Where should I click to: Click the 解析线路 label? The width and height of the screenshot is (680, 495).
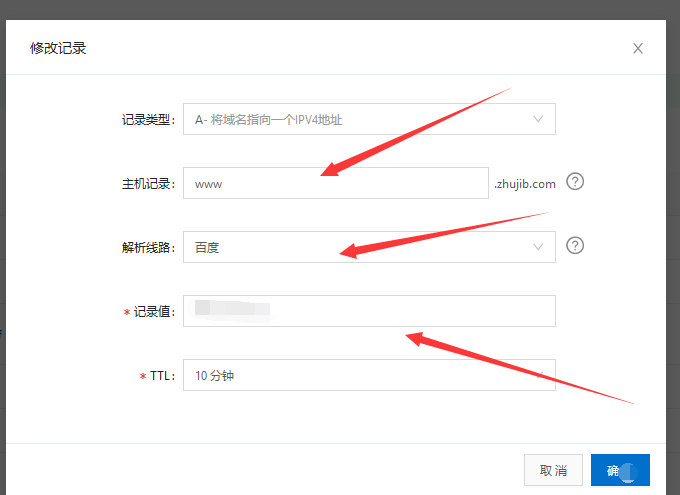(x=148, y=248)
